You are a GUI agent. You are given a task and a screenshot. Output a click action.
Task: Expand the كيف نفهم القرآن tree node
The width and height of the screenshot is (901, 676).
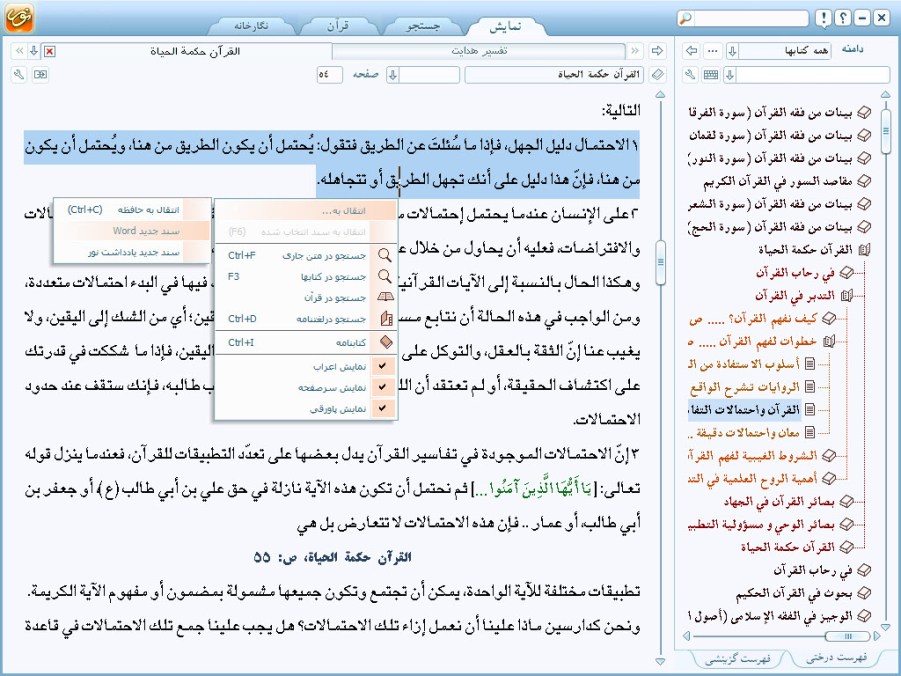coord(828,319)
